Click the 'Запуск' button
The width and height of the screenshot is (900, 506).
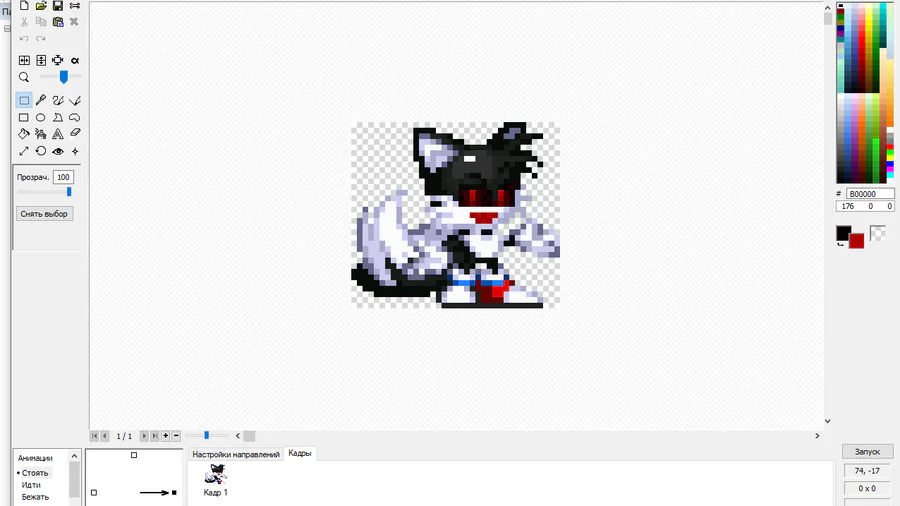pos(867,451)
